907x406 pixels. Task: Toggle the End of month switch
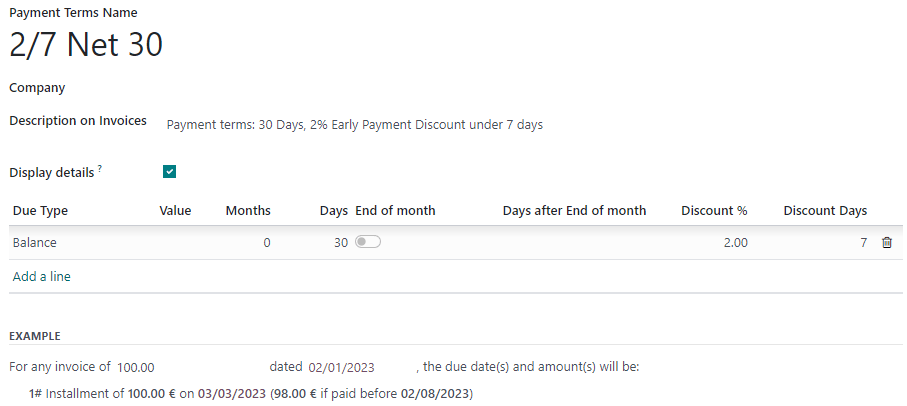tap(368, 242)
